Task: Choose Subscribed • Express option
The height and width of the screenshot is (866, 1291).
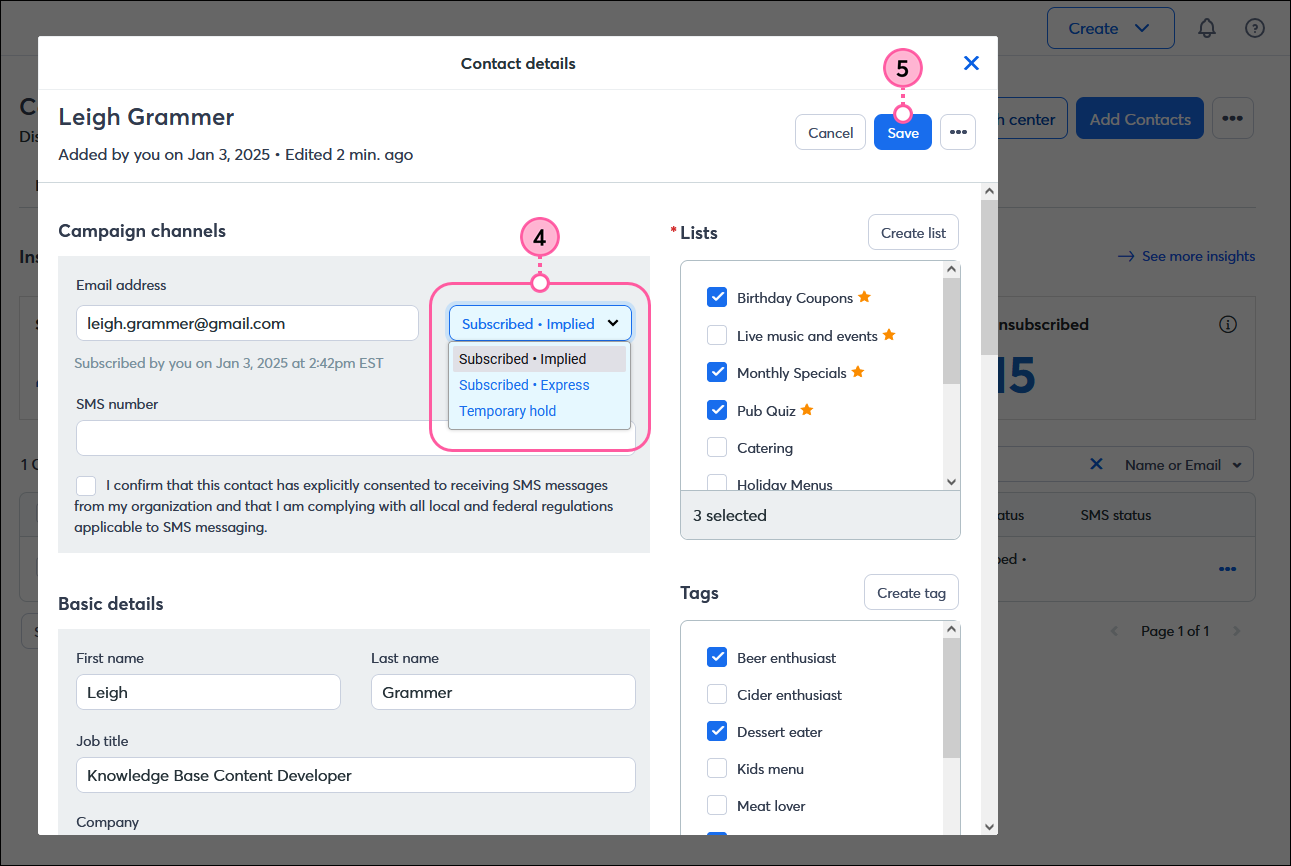Action: point(539,385)
